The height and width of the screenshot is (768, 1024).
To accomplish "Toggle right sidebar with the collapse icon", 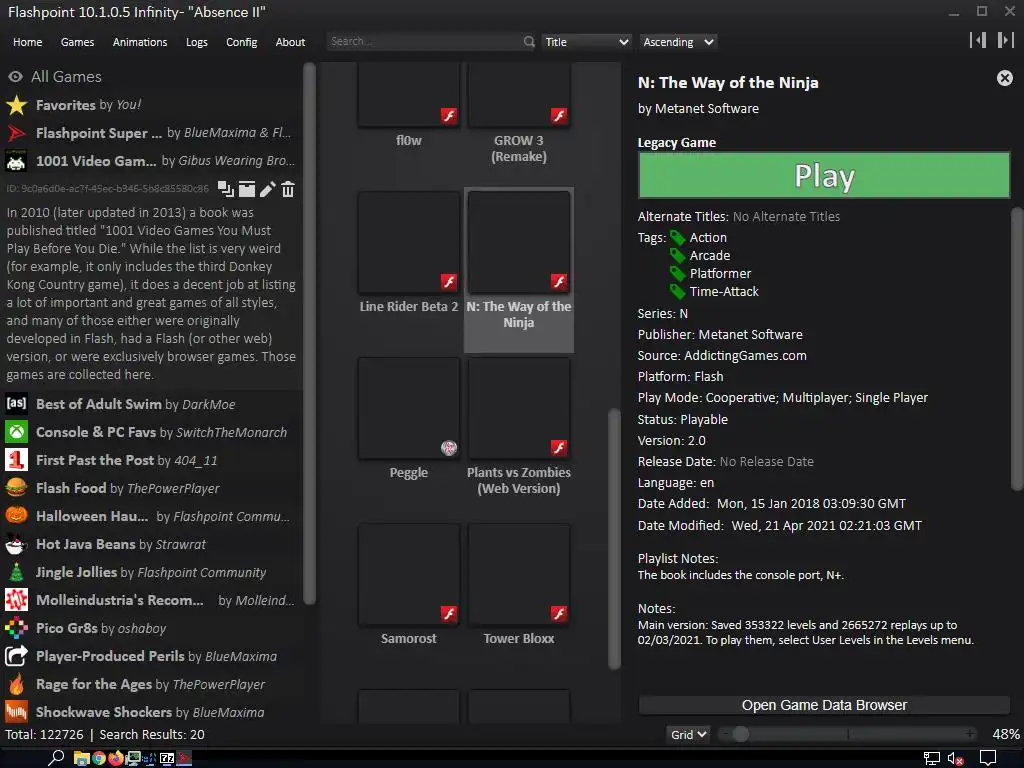I will point(1006,40).
